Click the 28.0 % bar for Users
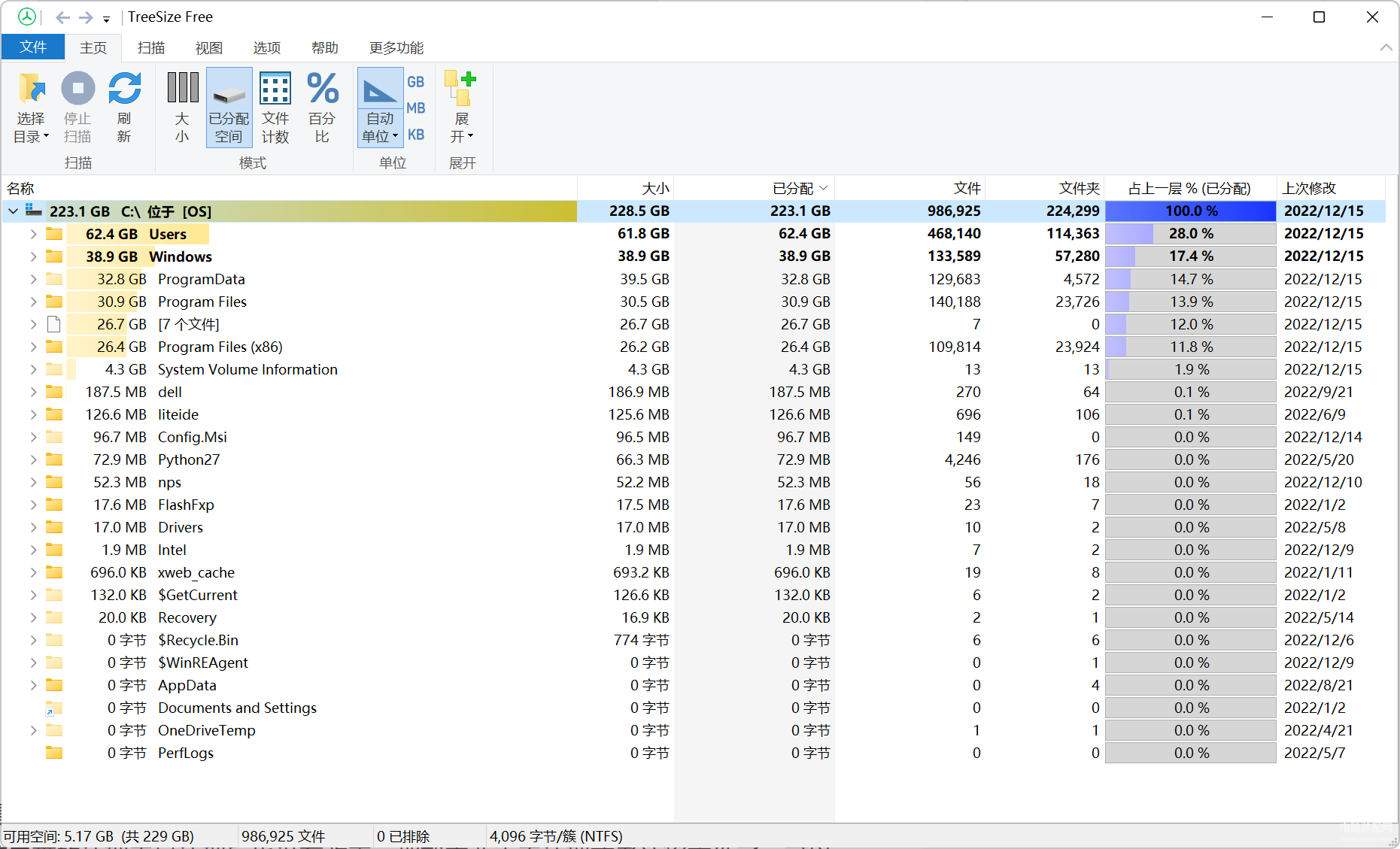Screen dimensions: 1400x849 pyautogui.click(x=1191, y=234)
